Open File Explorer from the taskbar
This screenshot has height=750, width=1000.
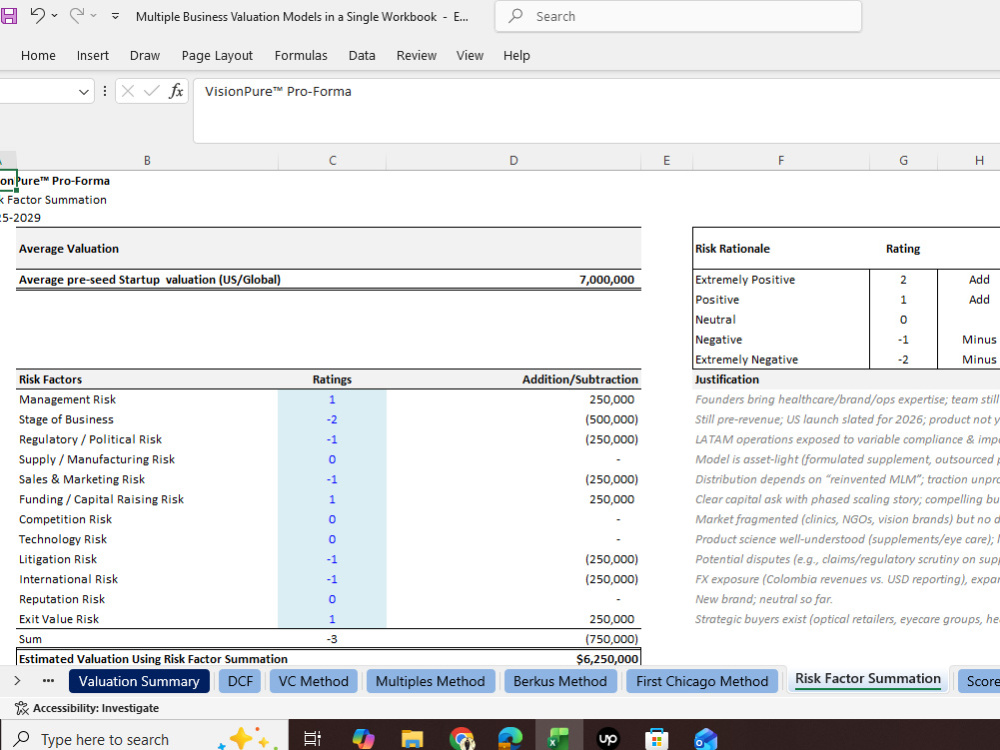pyautogui.click(x=412, y=739)
